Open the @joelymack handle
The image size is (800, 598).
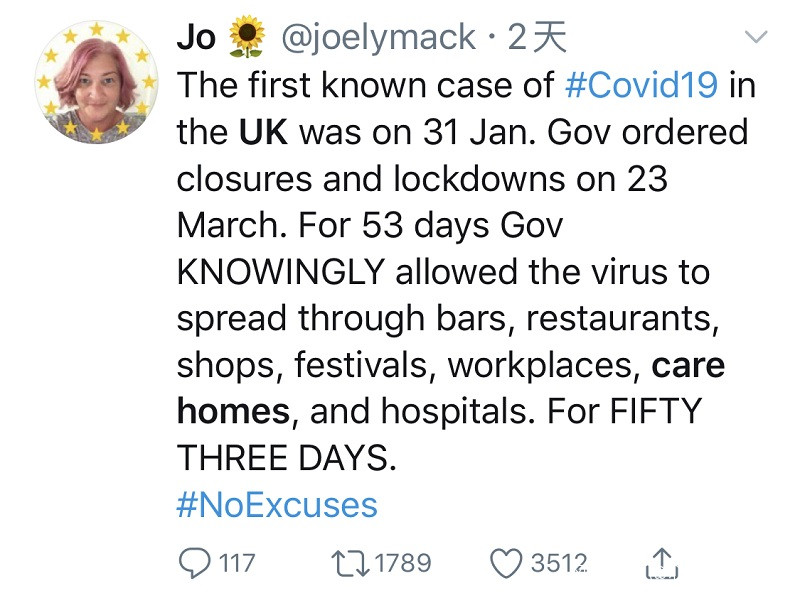point(379,38)
